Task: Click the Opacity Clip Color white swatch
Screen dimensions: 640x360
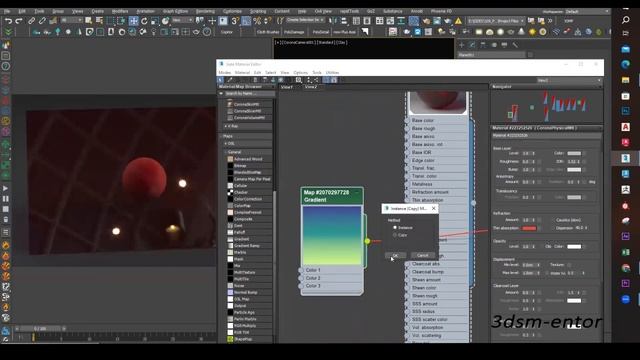Action: point(574,247)
